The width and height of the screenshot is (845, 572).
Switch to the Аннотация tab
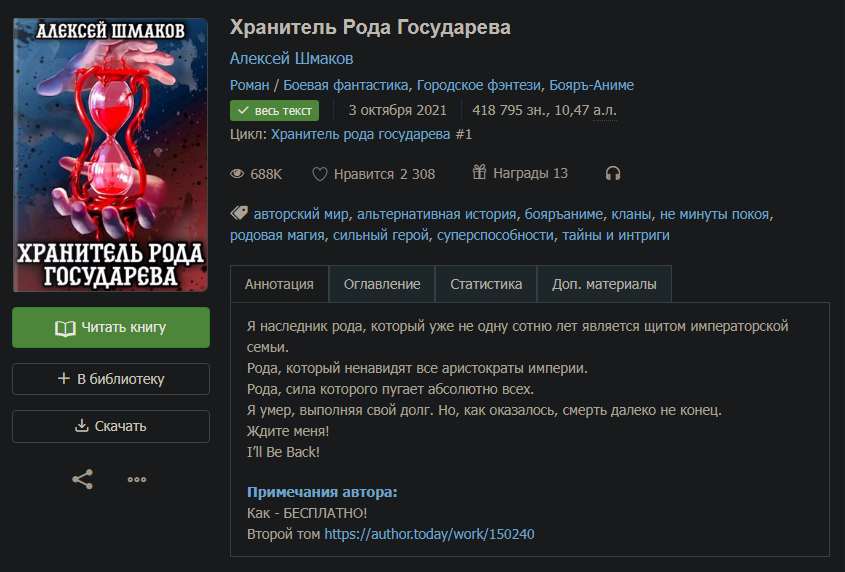pyautogui.click(x=279, y=284)
